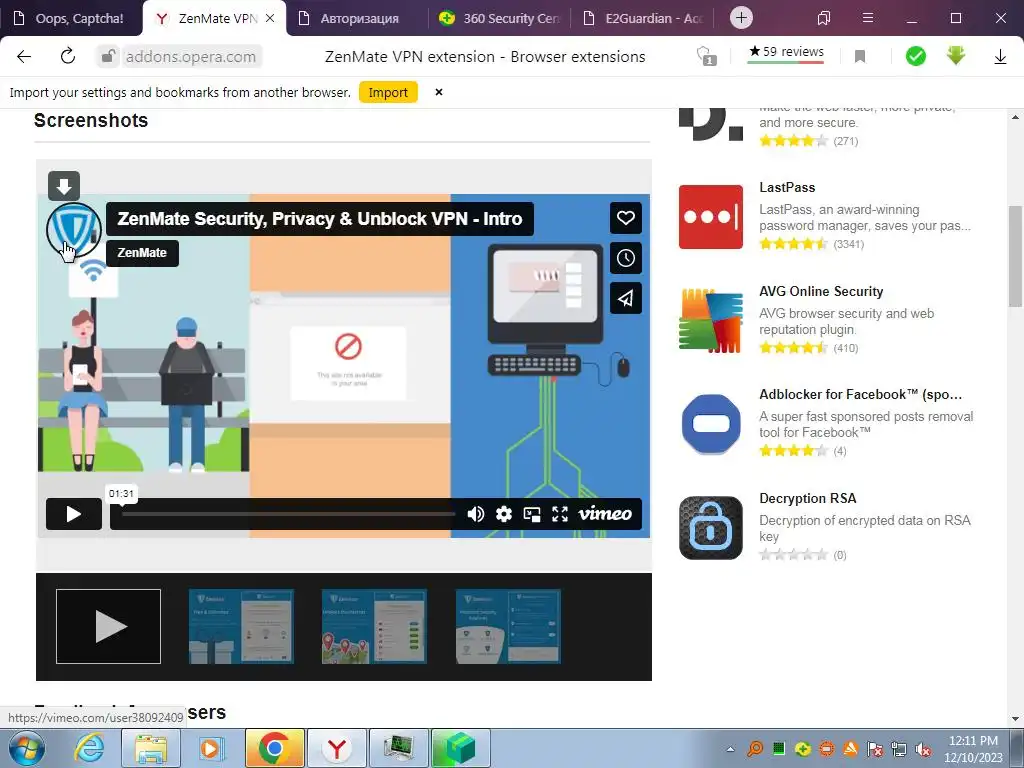
Task: Open Google Chrome from taskbar
Action: click(x=274, y=748)
